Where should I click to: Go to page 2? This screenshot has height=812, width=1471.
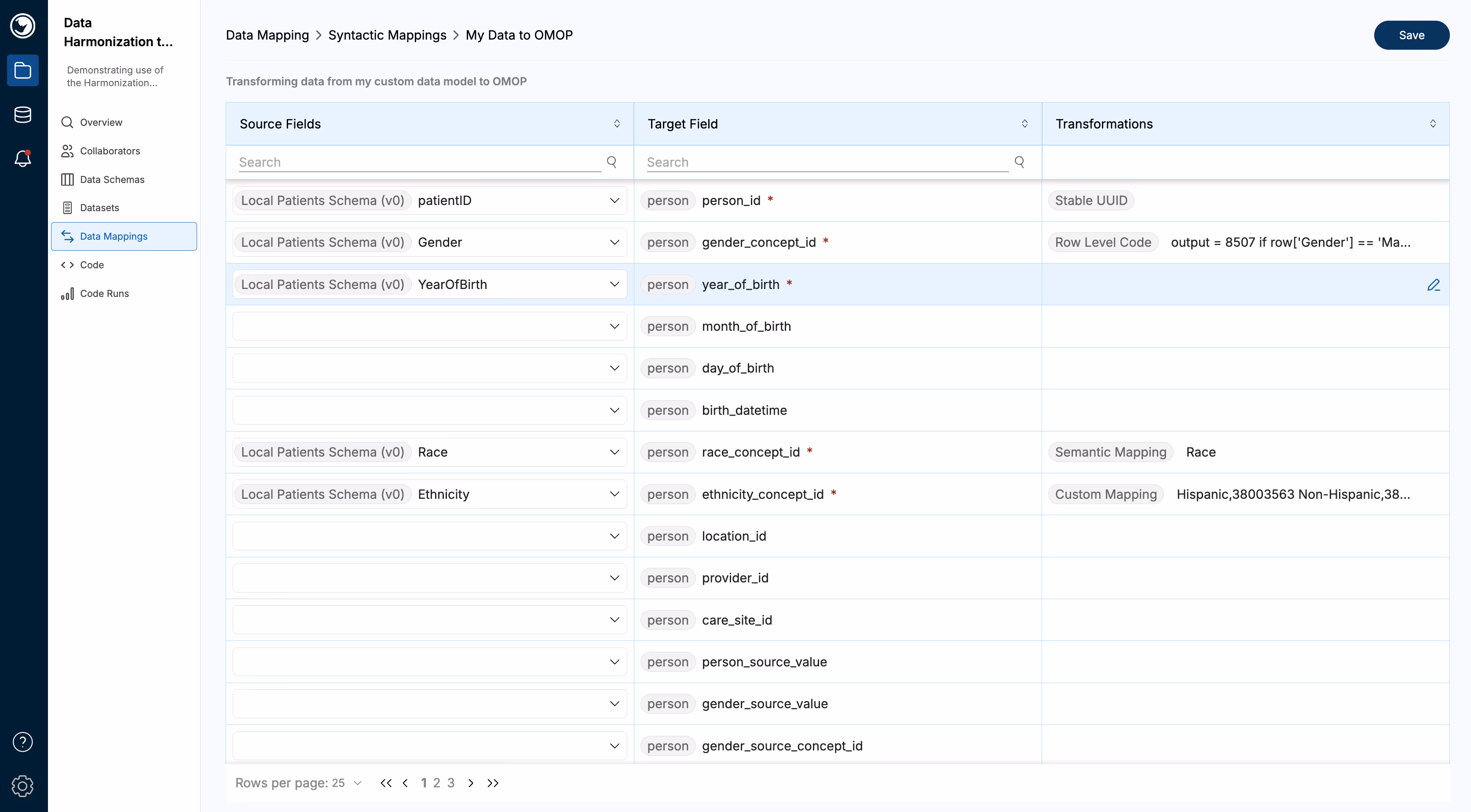coord(437,783)
